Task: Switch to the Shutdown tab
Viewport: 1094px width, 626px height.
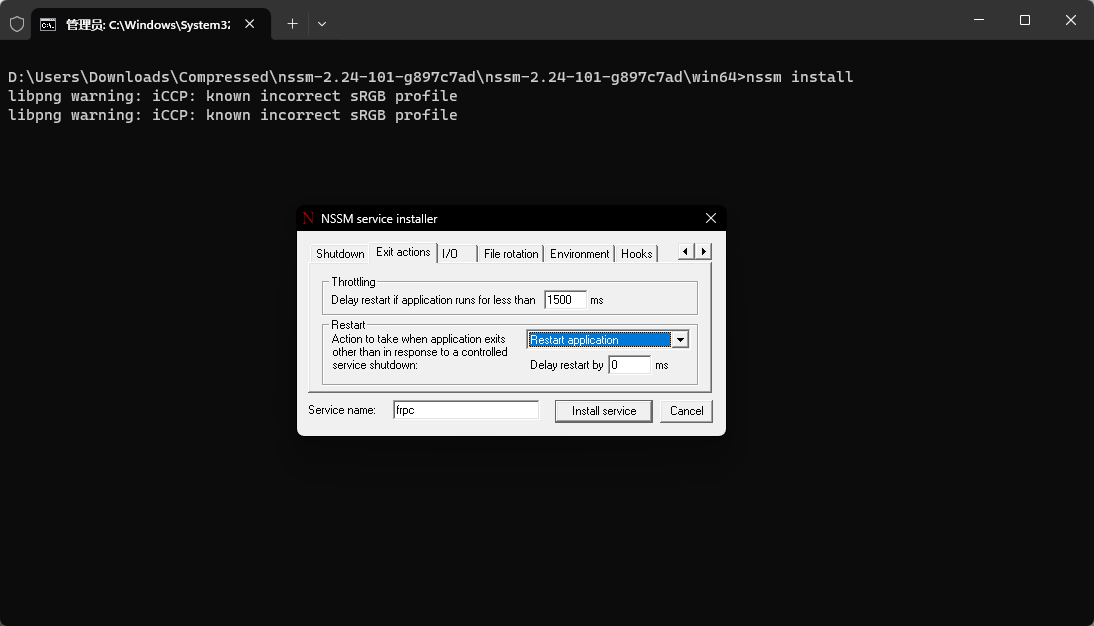Action: pos(340,253)
